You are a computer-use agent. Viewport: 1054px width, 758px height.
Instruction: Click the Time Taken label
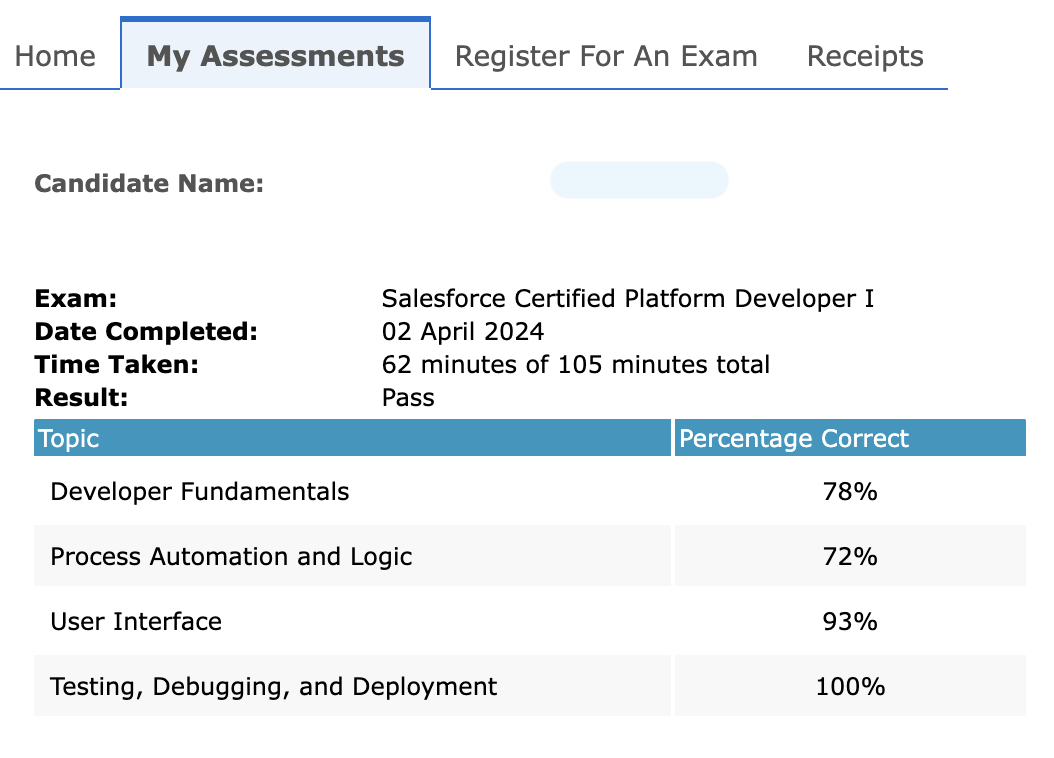click(x=116, y=365)
